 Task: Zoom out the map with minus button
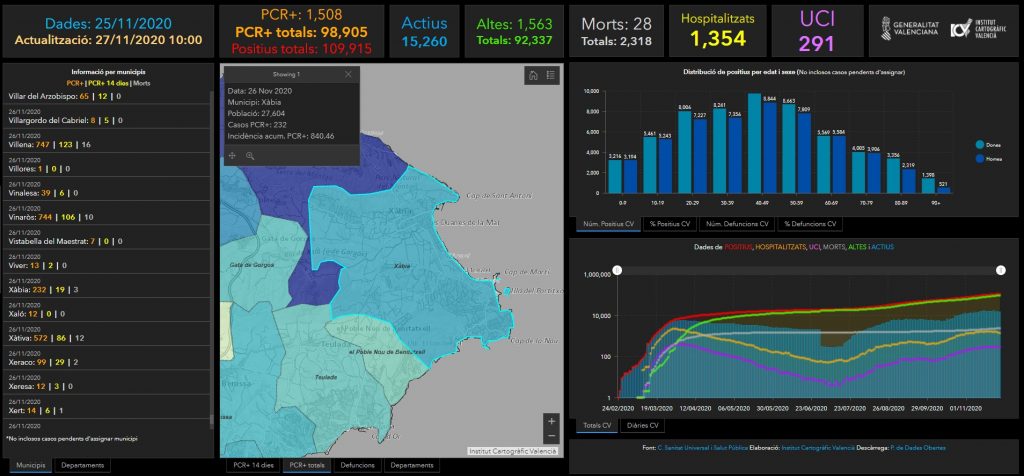pos(551,436)
